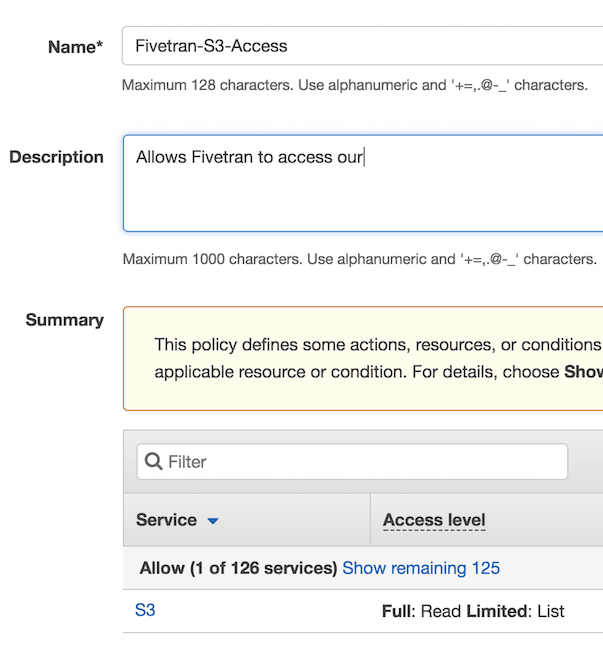Click the Name field containing Fivetran-S3-Access
Image resolution: width=603 pixels, height=661 pixels.
360,46
